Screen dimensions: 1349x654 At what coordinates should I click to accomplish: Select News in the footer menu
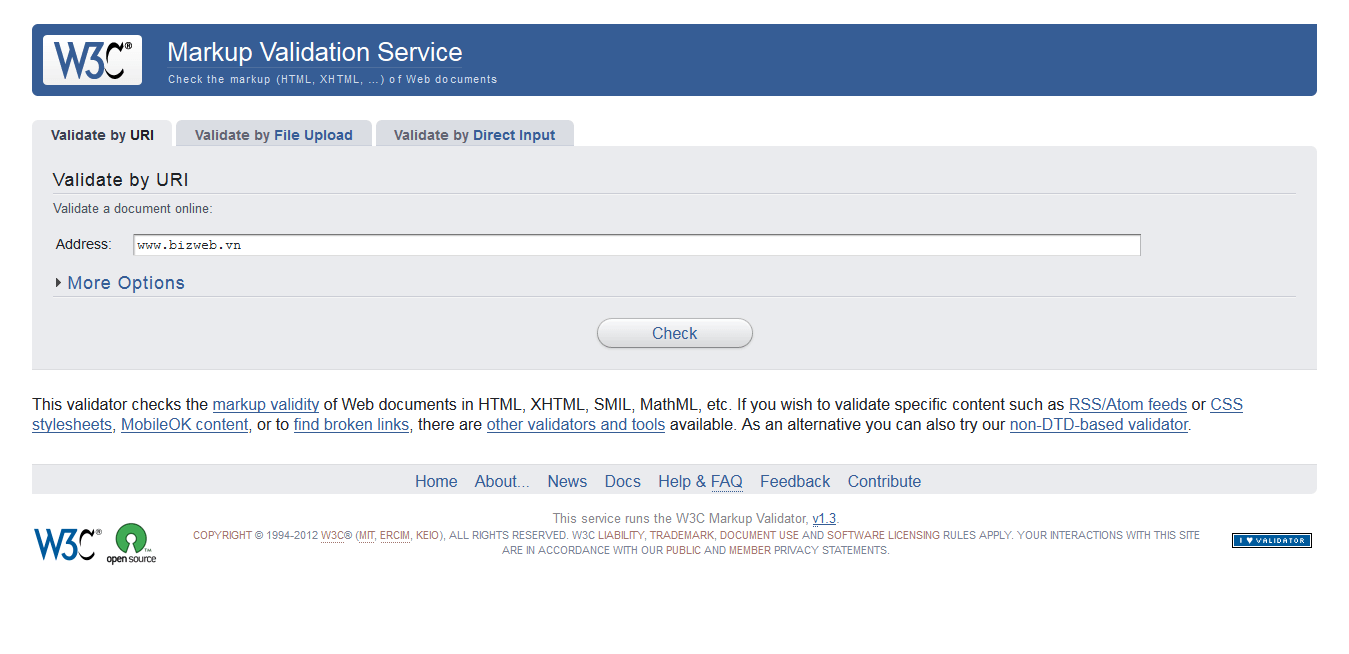coord(567,481)
